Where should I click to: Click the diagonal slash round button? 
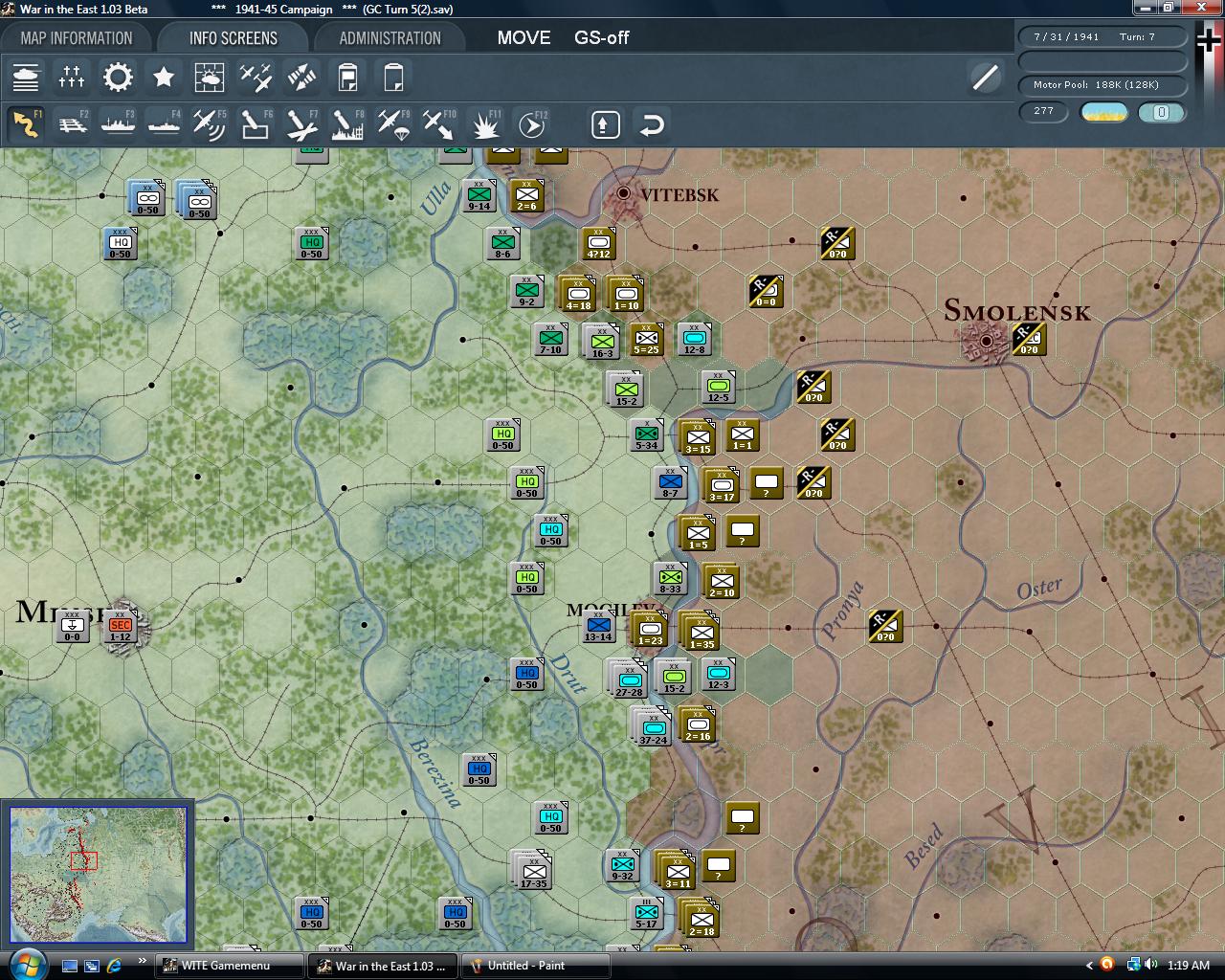(x=985, y=78)
